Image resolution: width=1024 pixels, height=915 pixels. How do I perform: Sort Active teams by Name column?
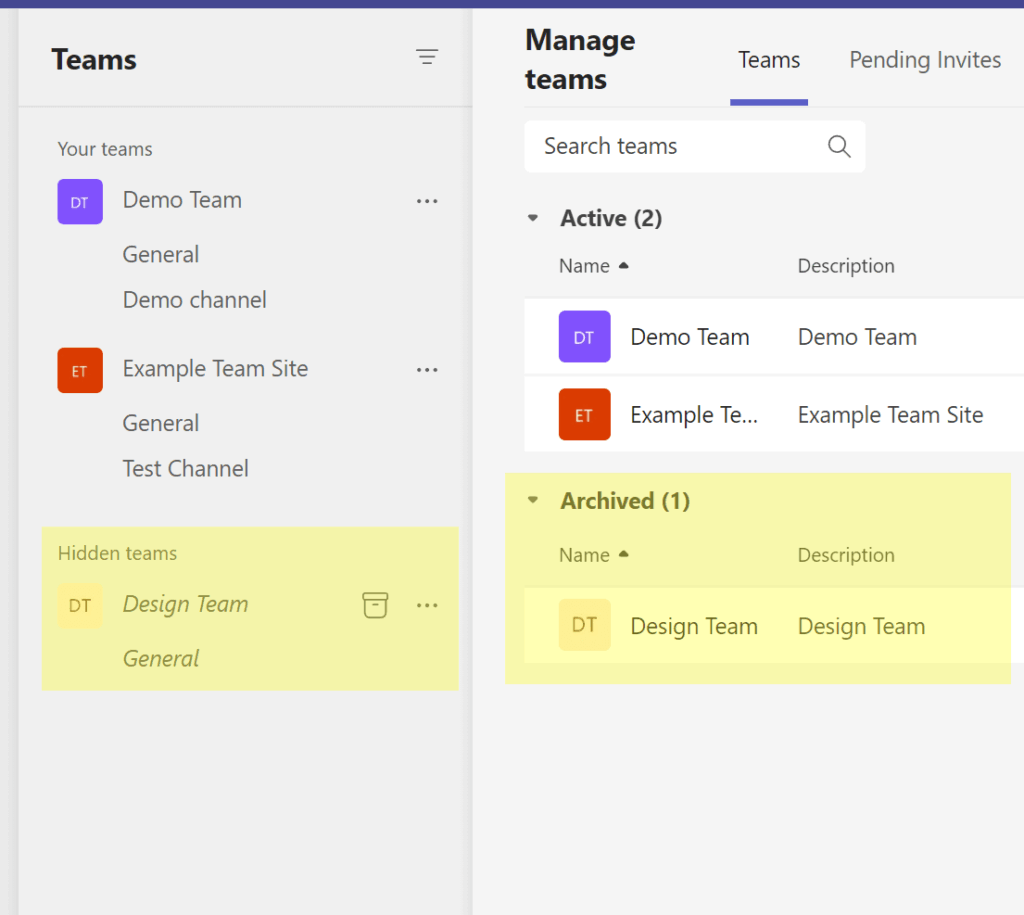click(593, 266)
